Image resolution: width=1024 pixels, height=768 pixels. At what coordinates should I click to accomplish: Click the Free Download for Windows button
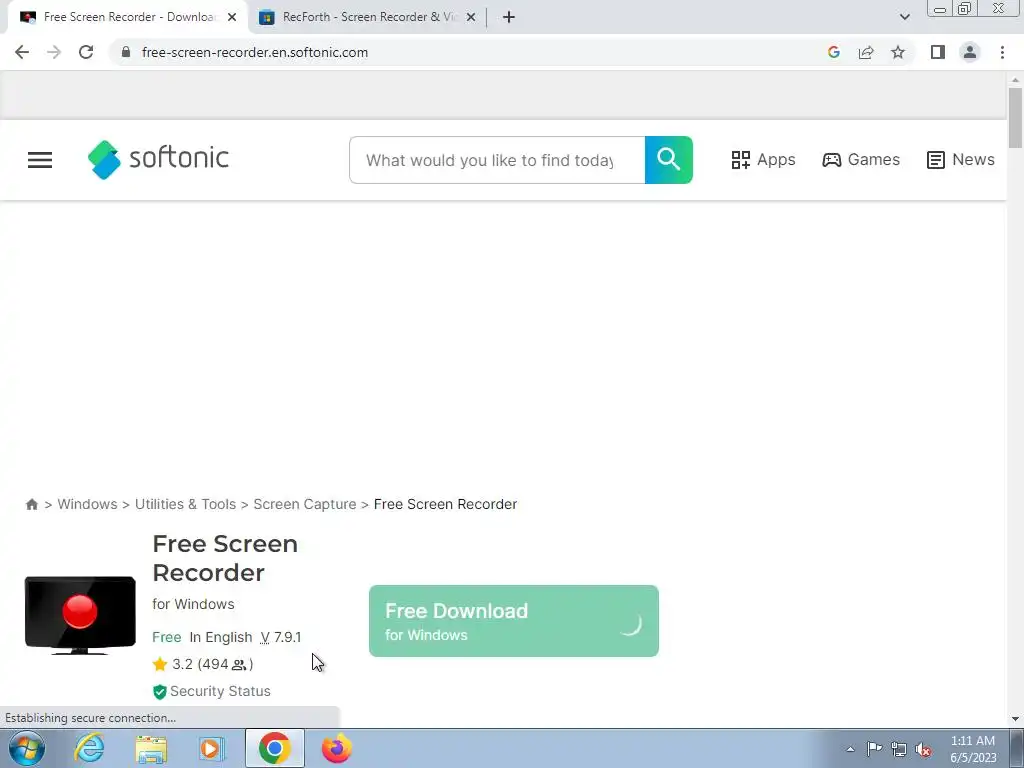[513, 621]
